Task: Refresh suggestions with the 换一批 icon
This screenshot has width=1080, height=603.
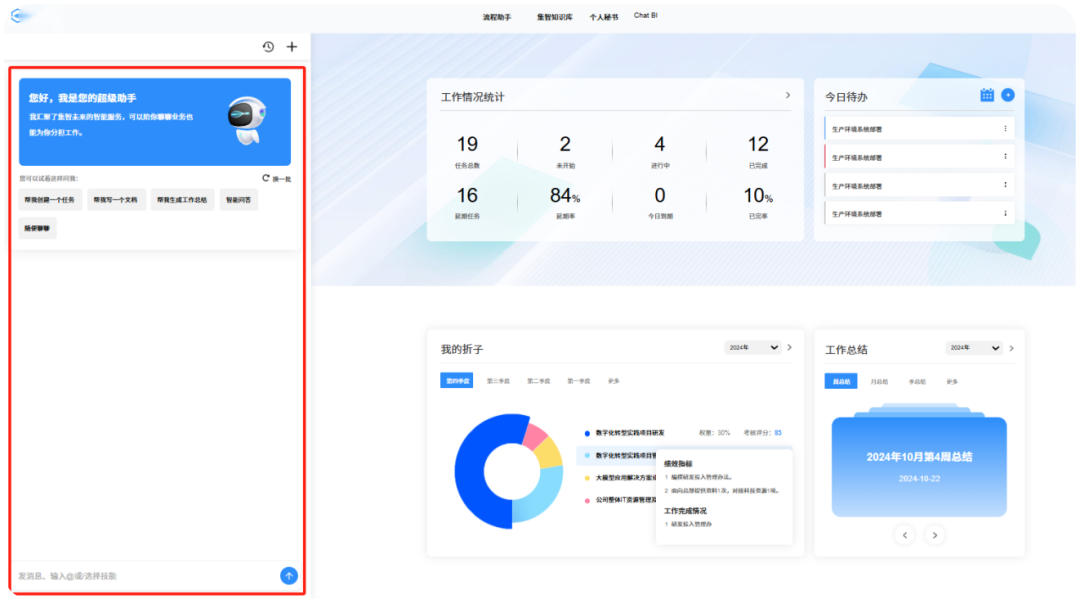Action: 267,178
